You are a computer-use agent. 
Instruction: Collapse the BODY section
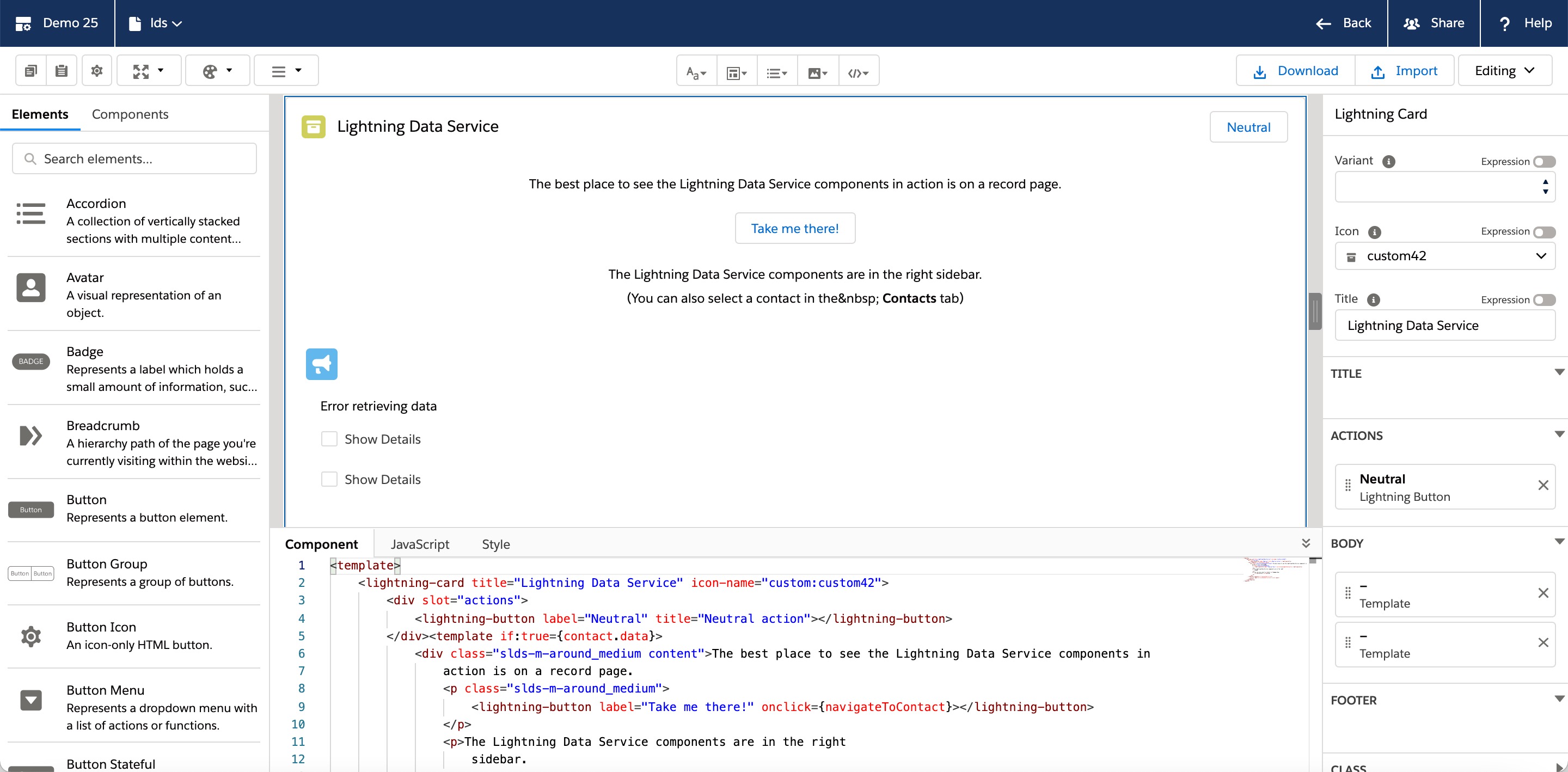pyautogui.click(x=1559, y=542)
